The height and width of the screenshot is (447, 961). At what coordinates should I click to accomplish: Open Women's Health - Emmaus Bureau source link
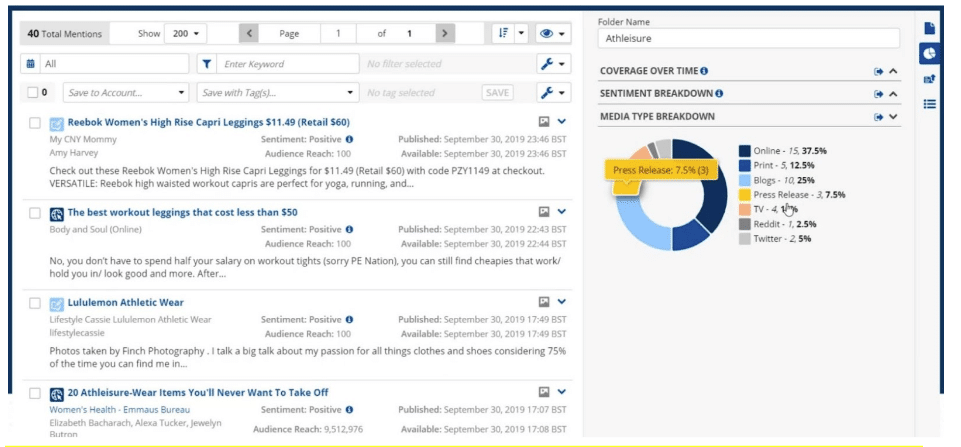[120, 410]
